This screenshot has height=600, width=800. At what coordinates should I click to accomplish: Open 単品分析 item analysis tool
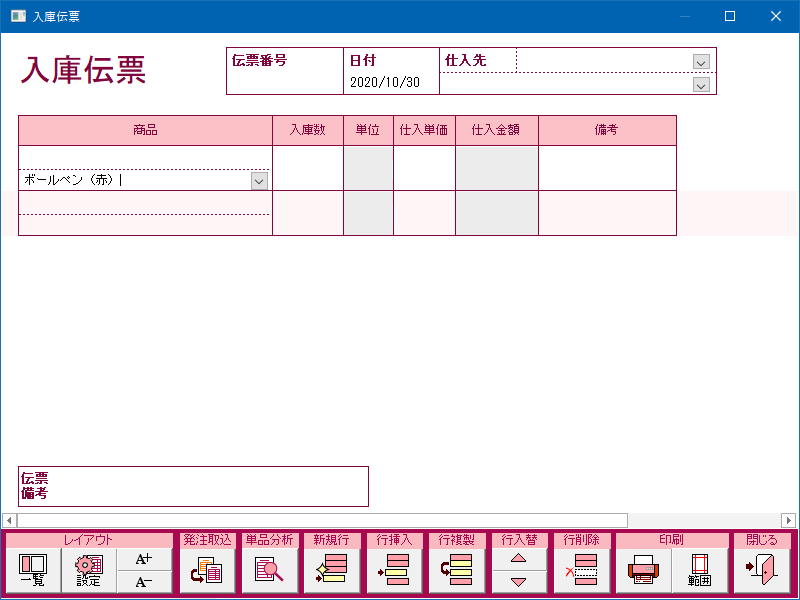[269, 571]
